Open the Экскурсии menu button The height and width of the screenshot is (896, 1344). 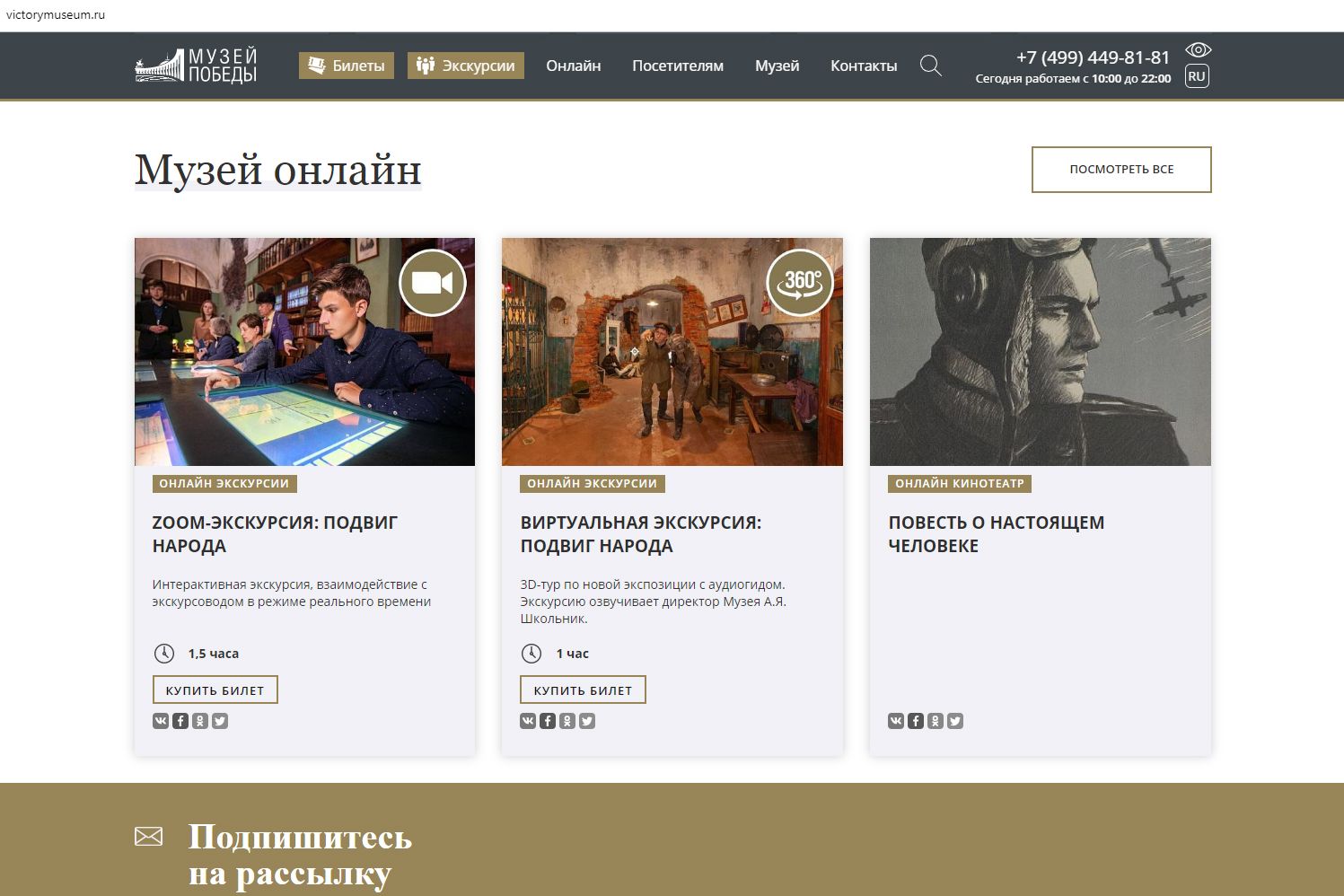pyautogui.click(x=466, y=66)
